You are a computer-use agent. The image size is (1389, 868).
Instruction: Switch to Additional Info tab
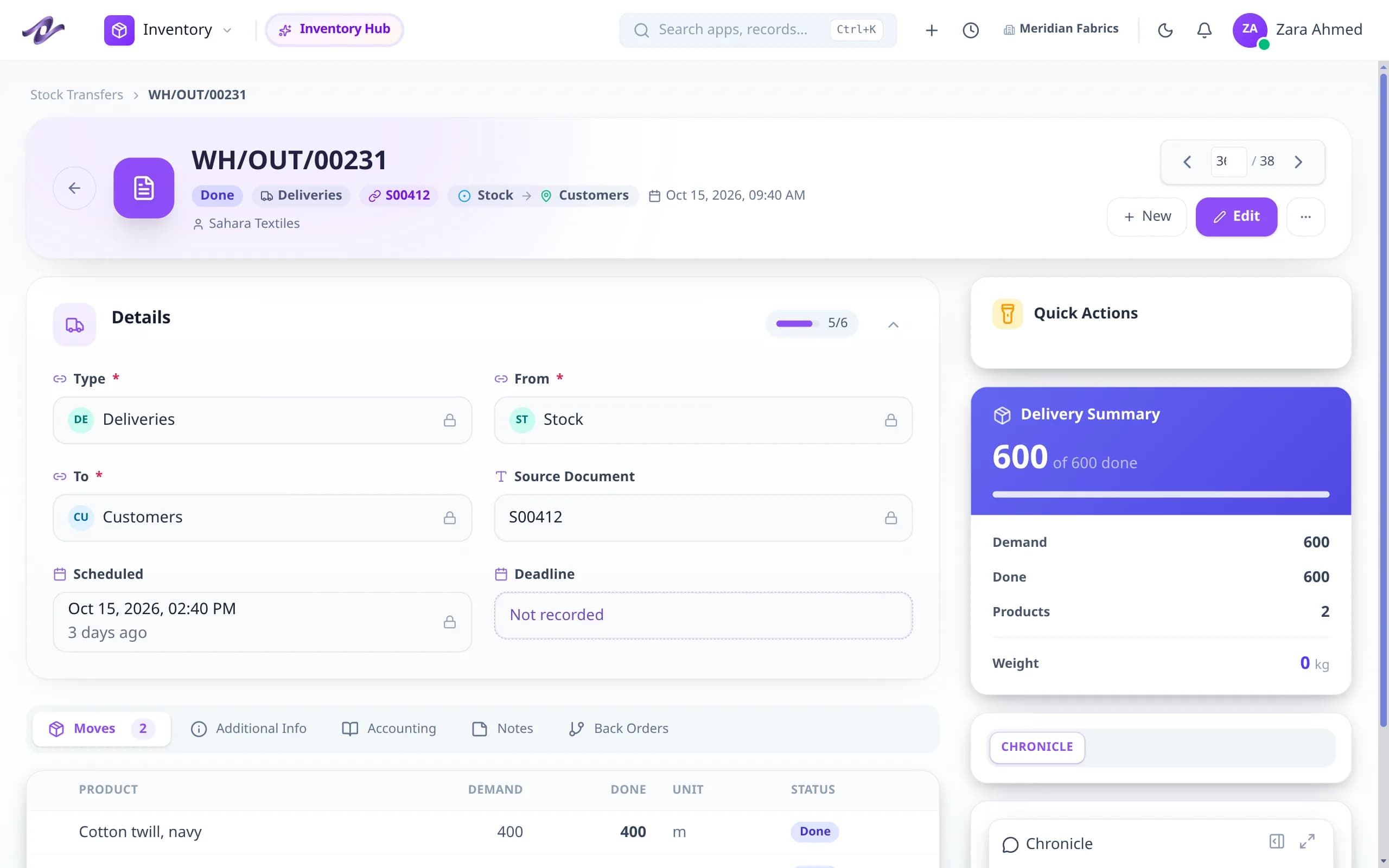pos(249,729)
